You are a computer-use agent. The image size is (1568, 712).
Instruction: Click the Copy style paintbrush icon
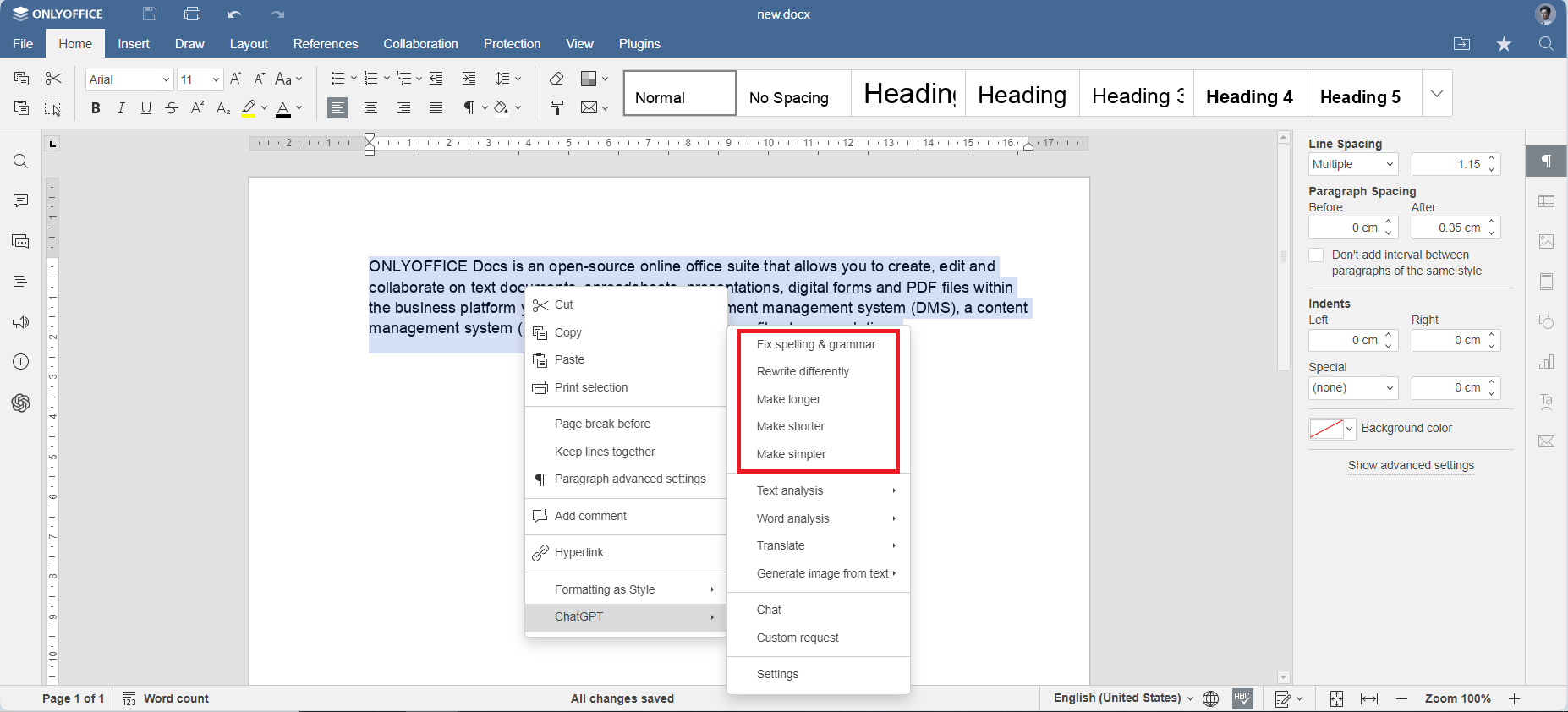556,107
